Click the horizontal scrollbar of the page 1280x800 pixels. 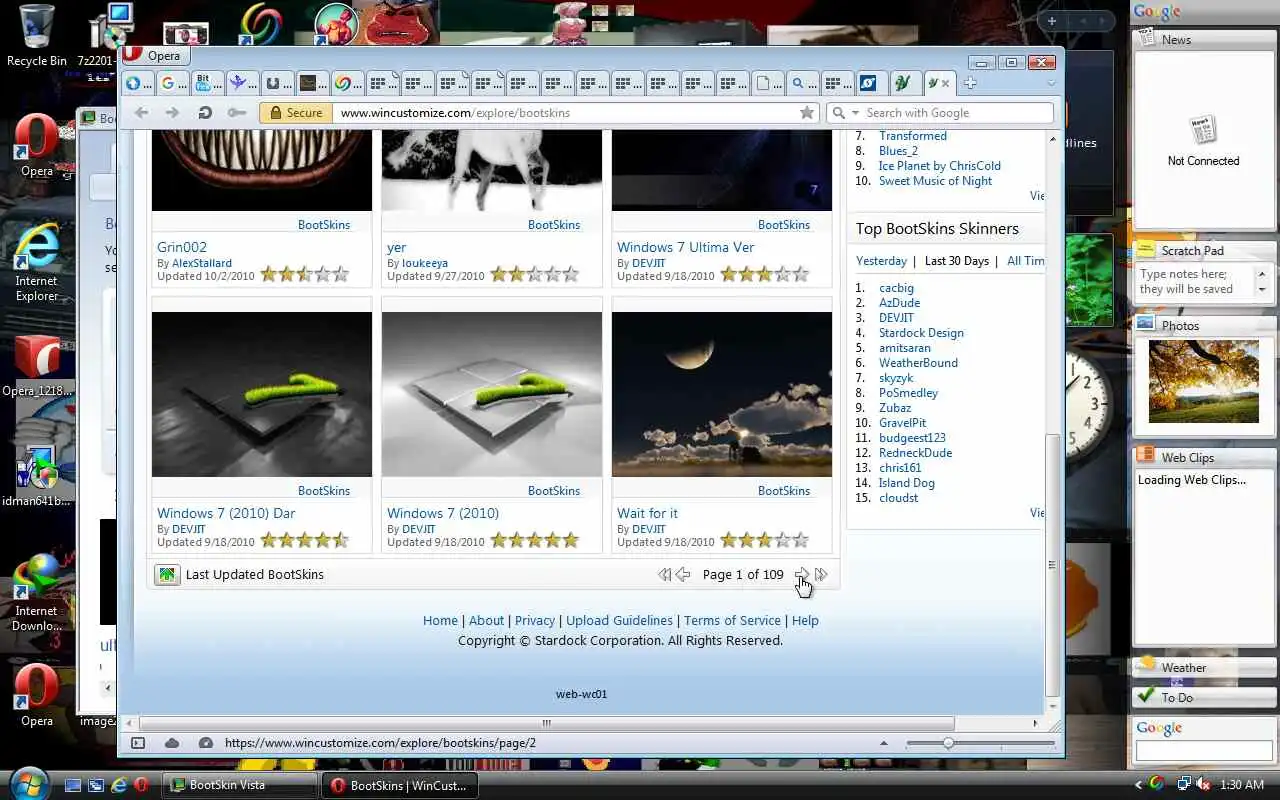click(546, 723)
